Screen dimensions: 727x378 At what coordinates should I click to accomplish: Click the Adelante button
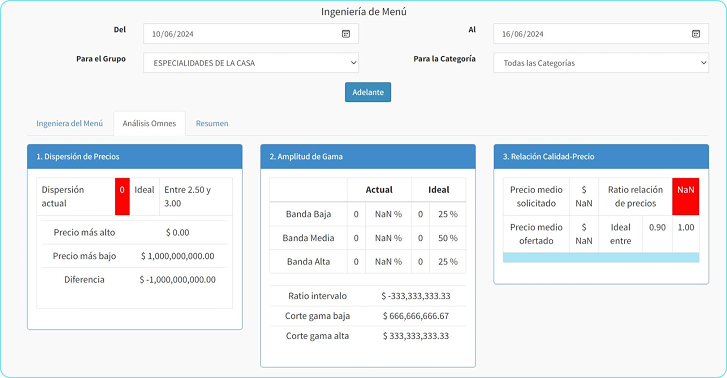tap(368, 92)
